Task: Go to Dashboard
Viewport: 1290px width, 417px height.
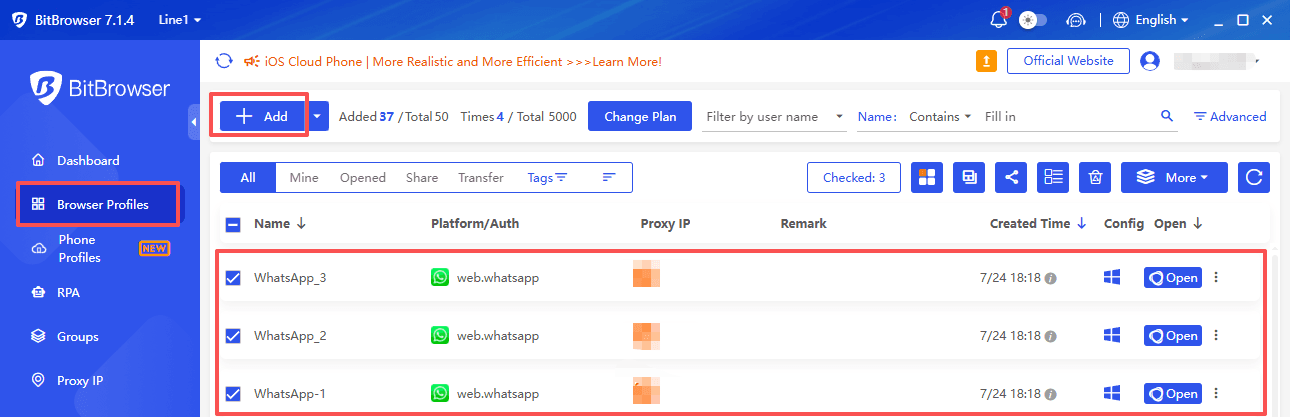Action: pos(88,160)
